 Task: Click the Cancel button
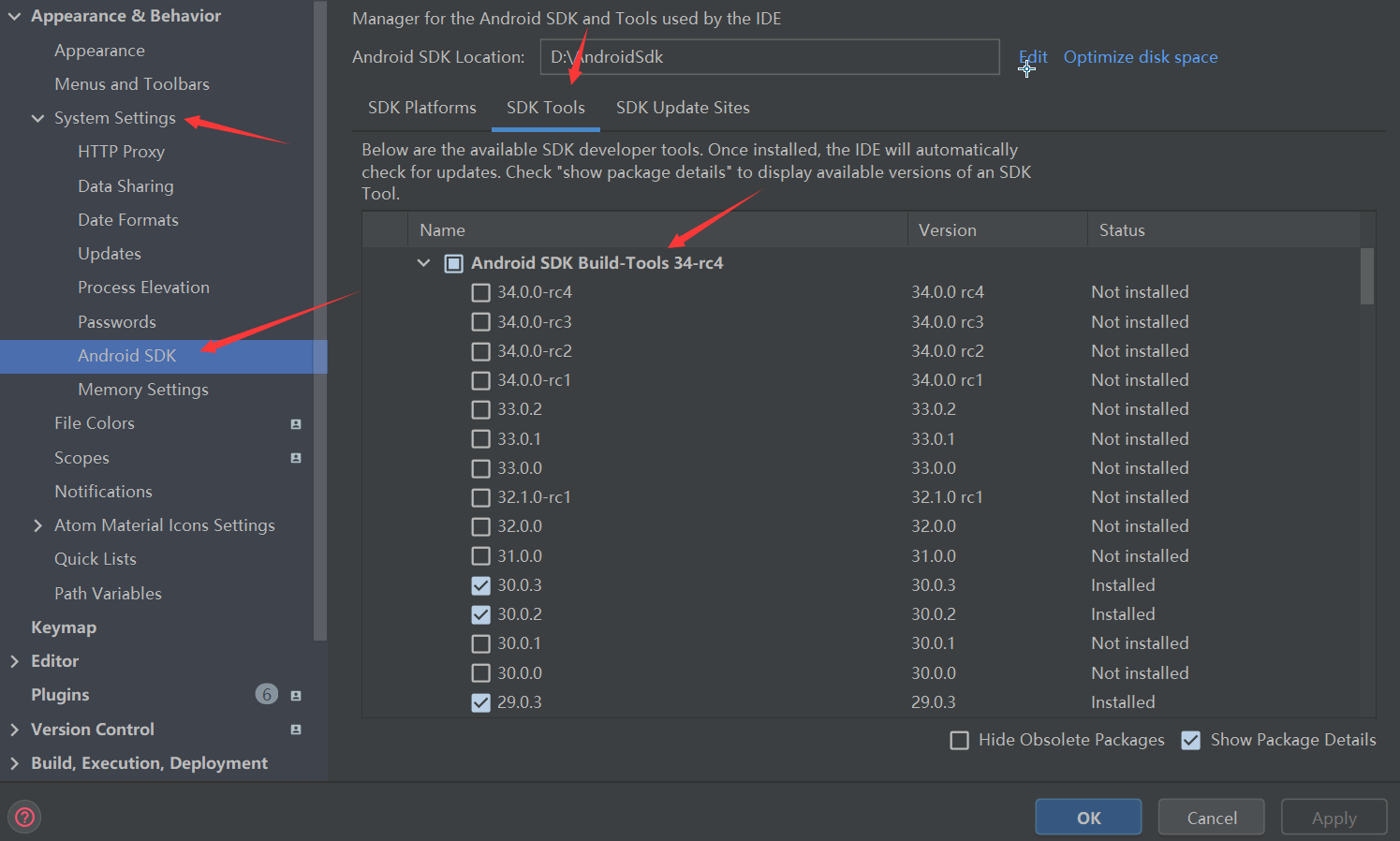(1212, 818)
